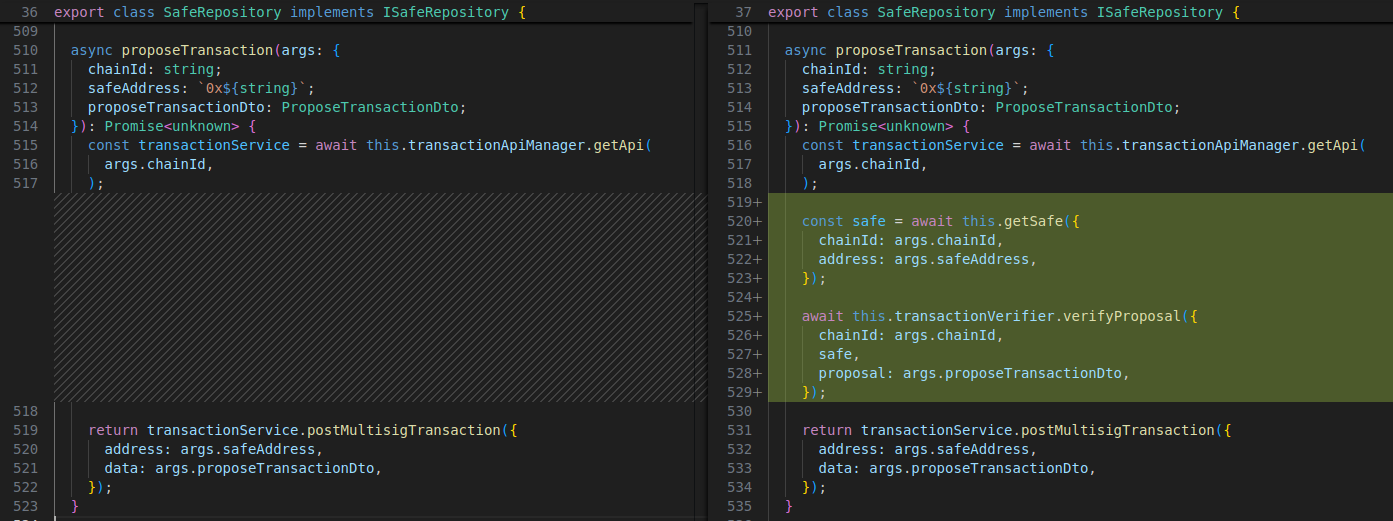Click verifyProposal in the added code block
Image resolution: width=1393 pixels, height=521 pixels.
click(x=1122, y=316)
